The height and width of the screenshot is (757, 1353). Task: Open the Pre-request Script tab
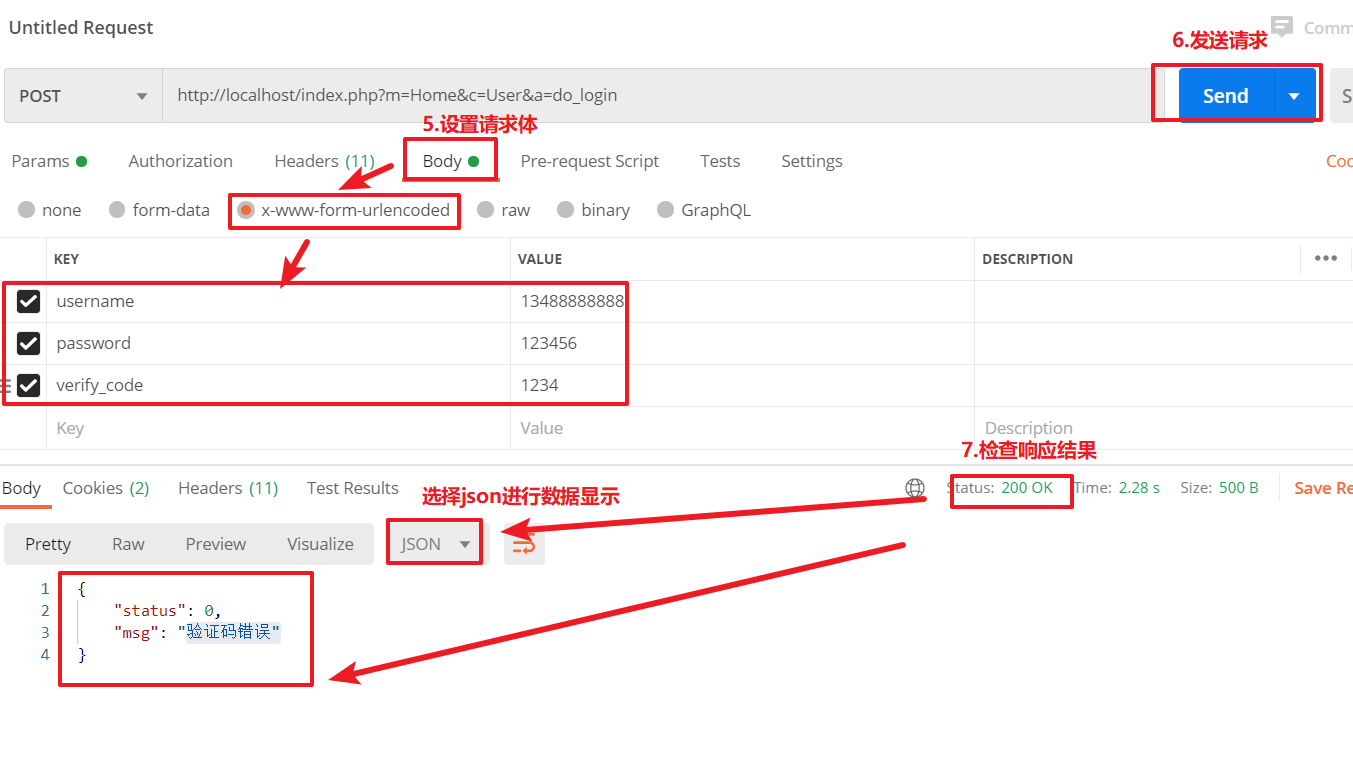click(590, 161)
